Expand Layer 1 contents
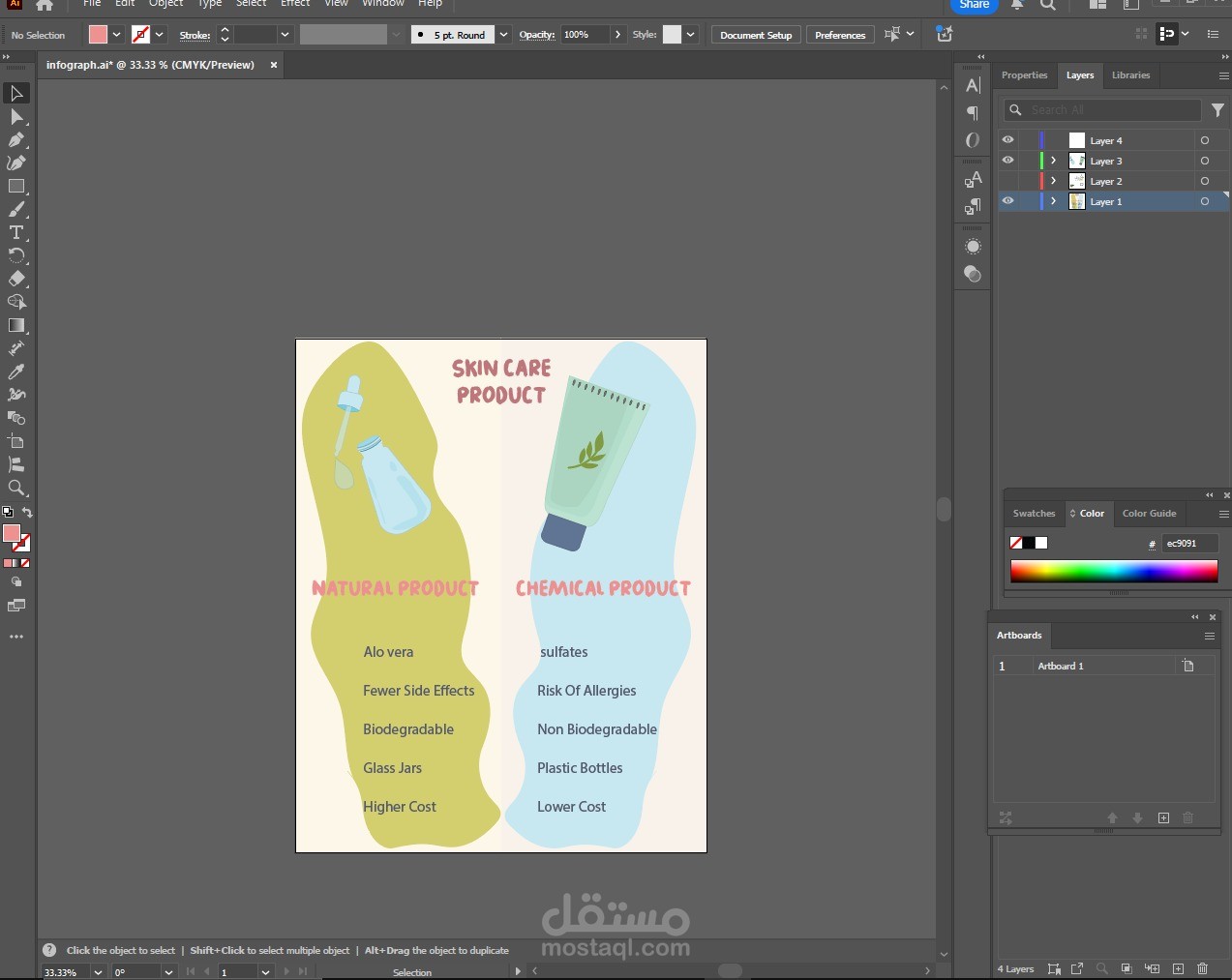Image resolution: width=1232 pixels, height=980 pixels. click(x=1053, y=201)
